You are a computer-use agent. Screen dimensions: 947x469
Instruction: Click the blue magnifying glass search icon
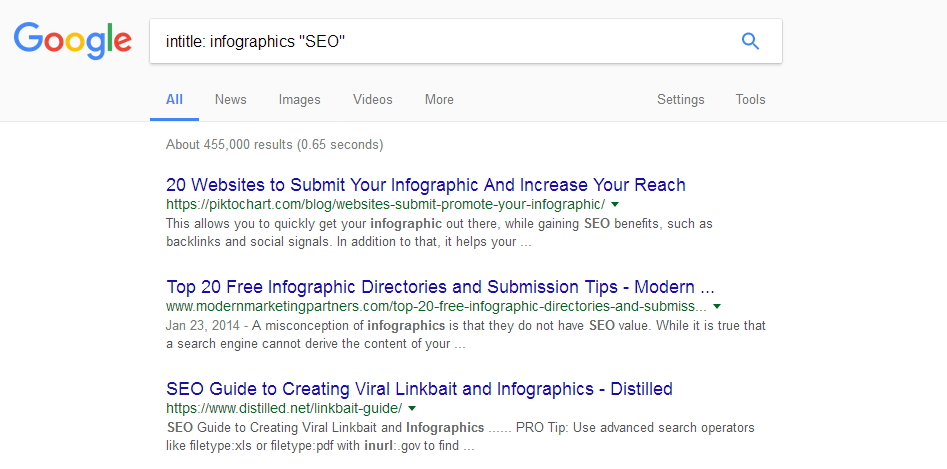(x=750, y=41)
